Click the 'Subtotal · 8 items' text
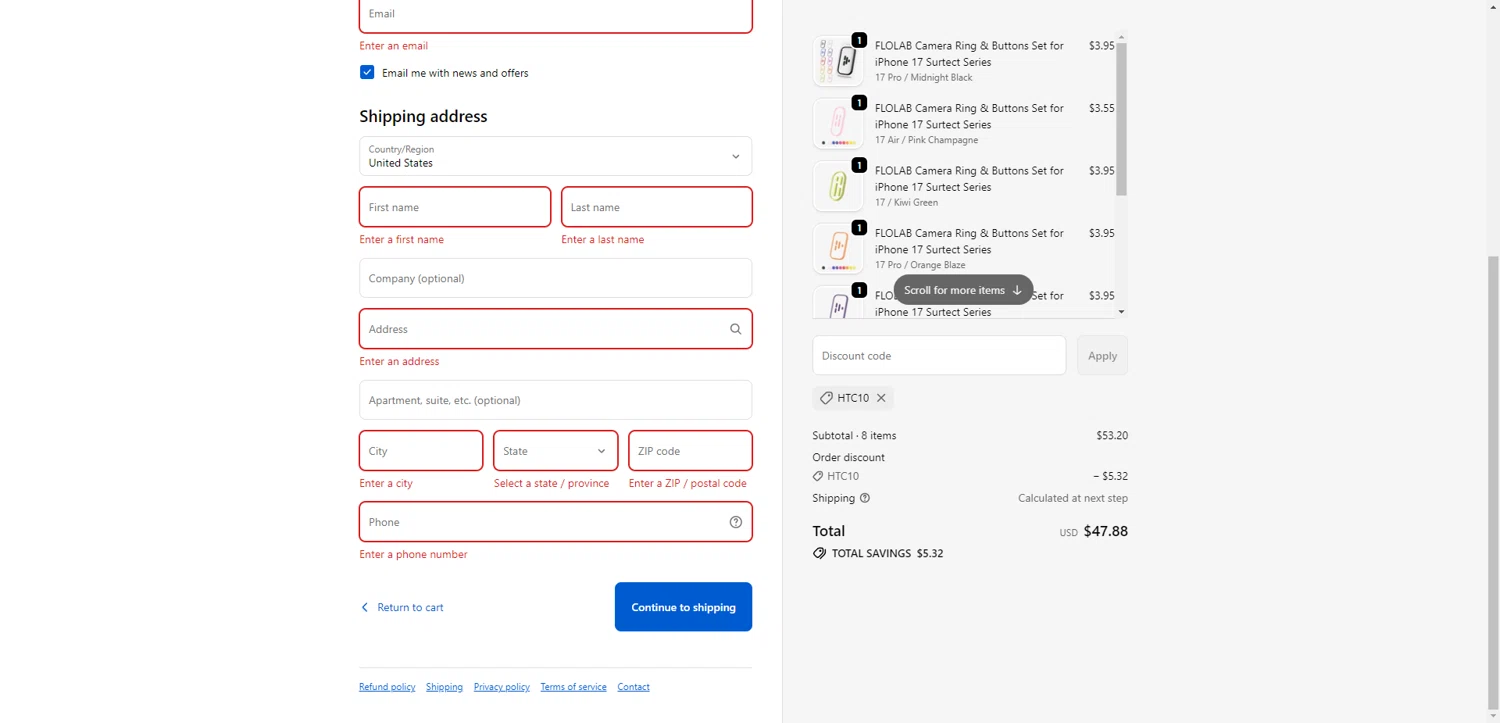Viewport: 1500px width, 723px height. click(854, 436)
